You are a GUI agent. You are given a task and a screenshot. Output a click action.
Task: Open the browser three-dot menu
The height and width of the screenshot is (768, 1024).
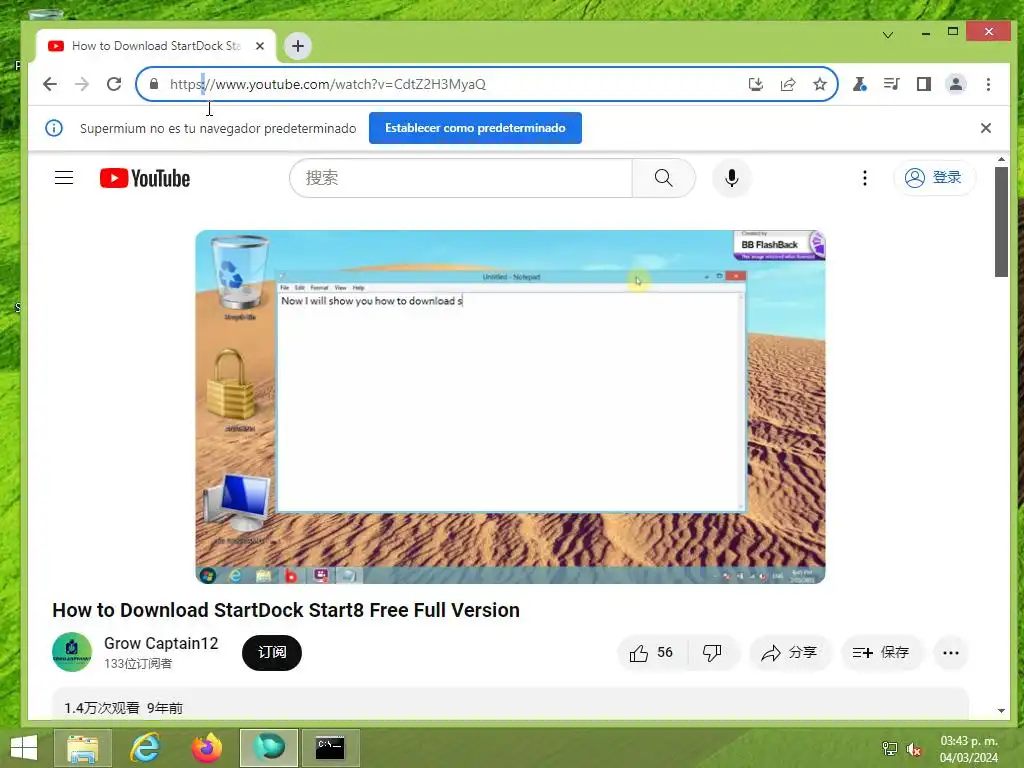point(988,84)
